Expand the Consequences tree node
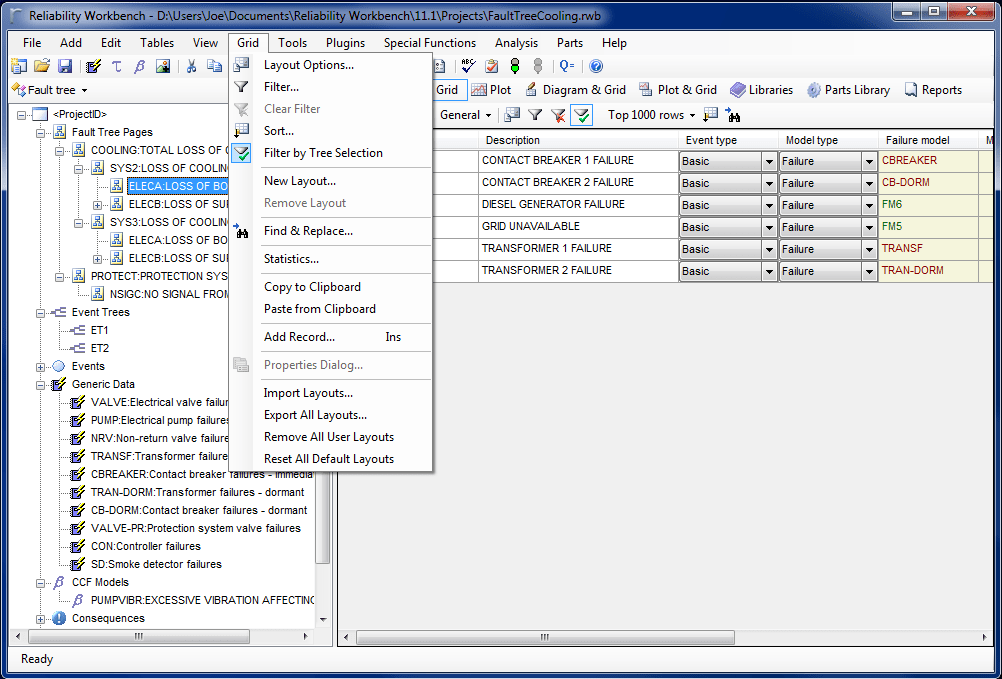Screen dimensions: 1002x679 (40, 618)
